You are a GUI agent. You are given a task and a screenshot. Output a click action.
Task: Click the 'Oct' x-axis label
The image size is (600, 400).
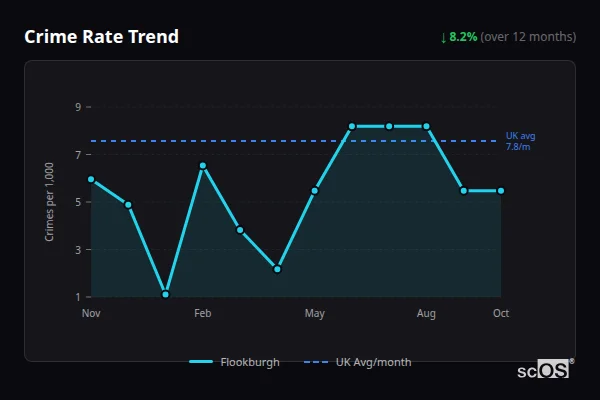point(501,313)
